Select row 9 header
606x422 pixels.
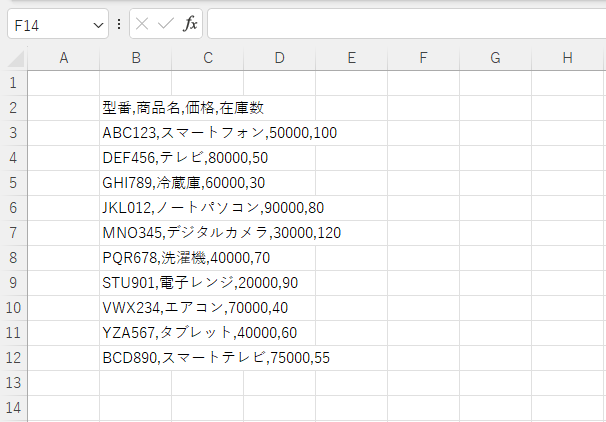(14, 283)
